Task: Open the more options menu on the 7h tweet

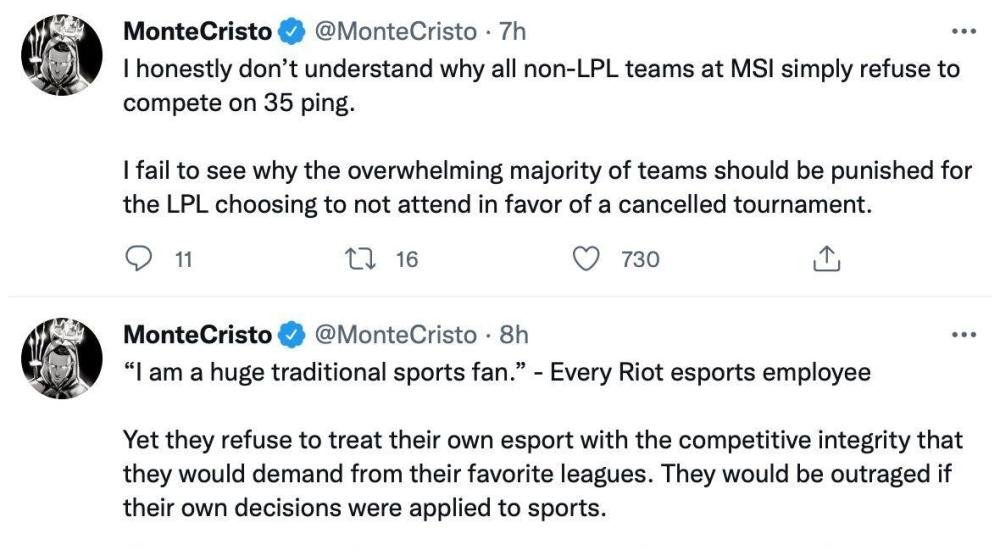Action: click(963, 31)
